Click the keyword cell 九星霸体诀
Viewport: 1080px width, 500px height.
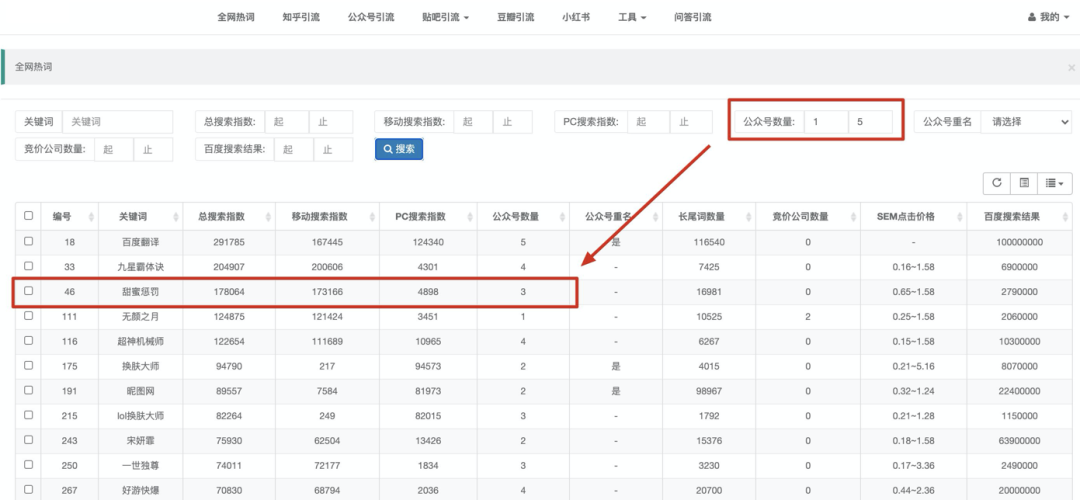click(141, 267)
